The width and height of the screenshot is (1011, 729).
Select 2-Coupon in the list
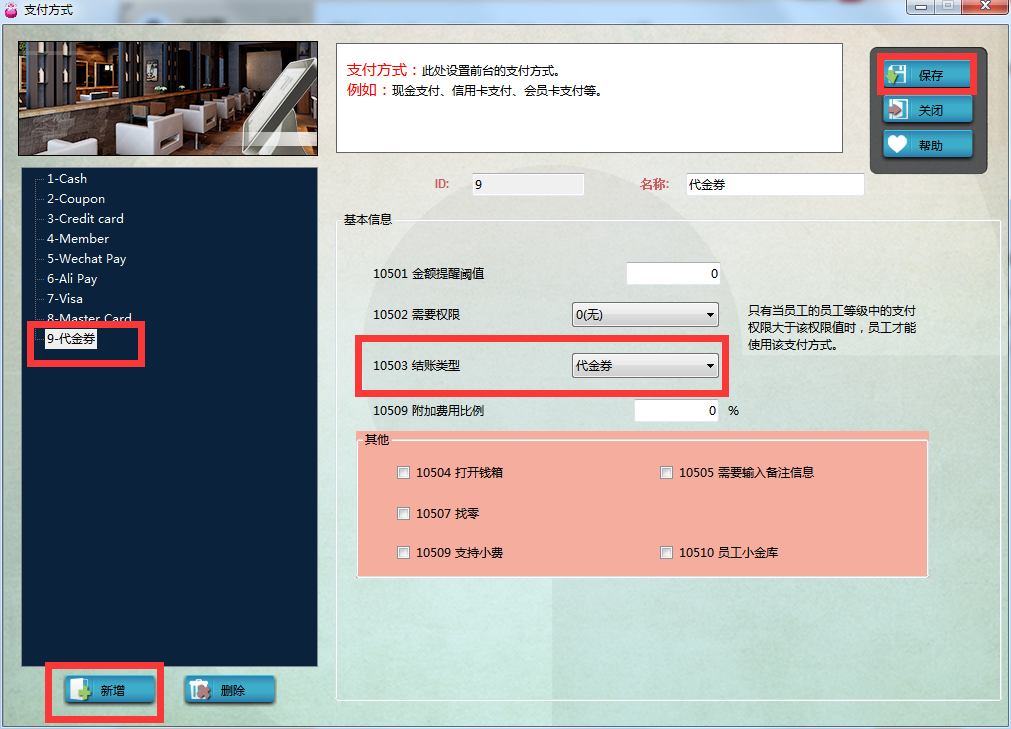pos(75,199)
